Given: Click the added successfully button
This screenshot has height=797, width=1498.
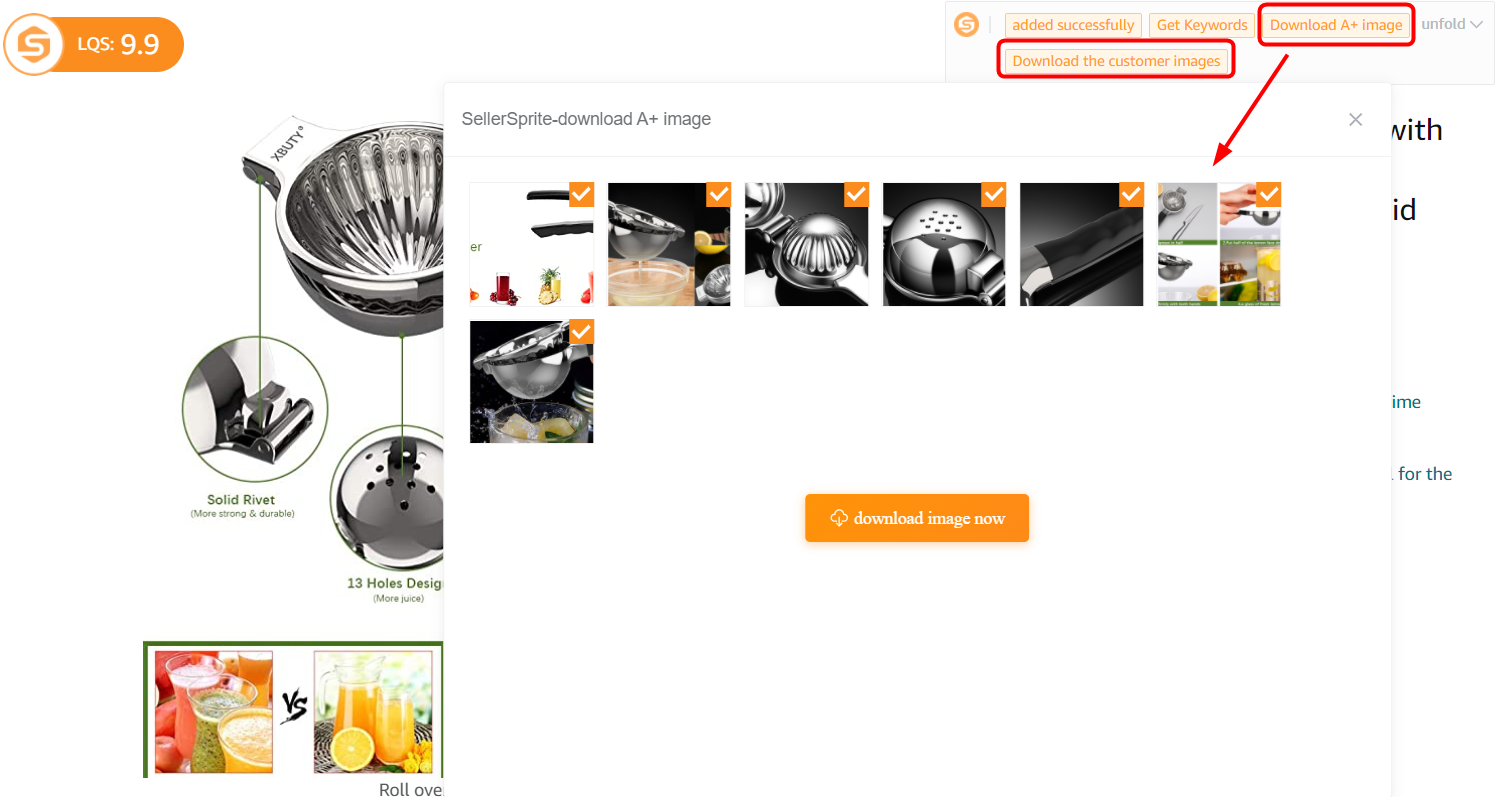Looking at the screenshot, I should click(1073, 25).
